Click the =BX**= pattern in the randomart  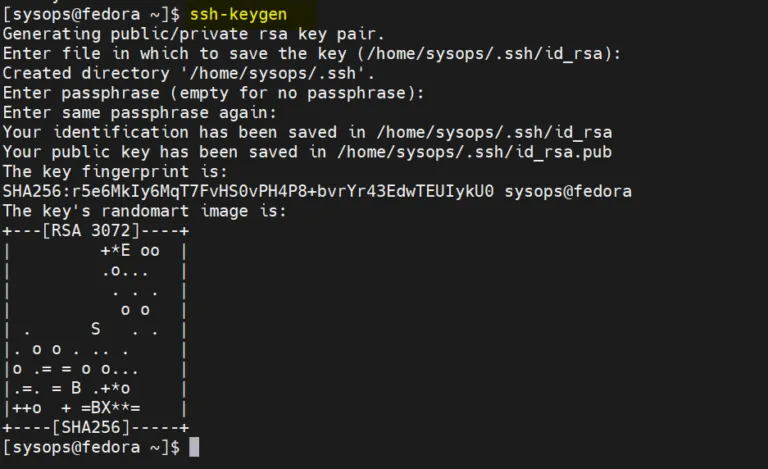pyautogui.click(x=111, y=408)
